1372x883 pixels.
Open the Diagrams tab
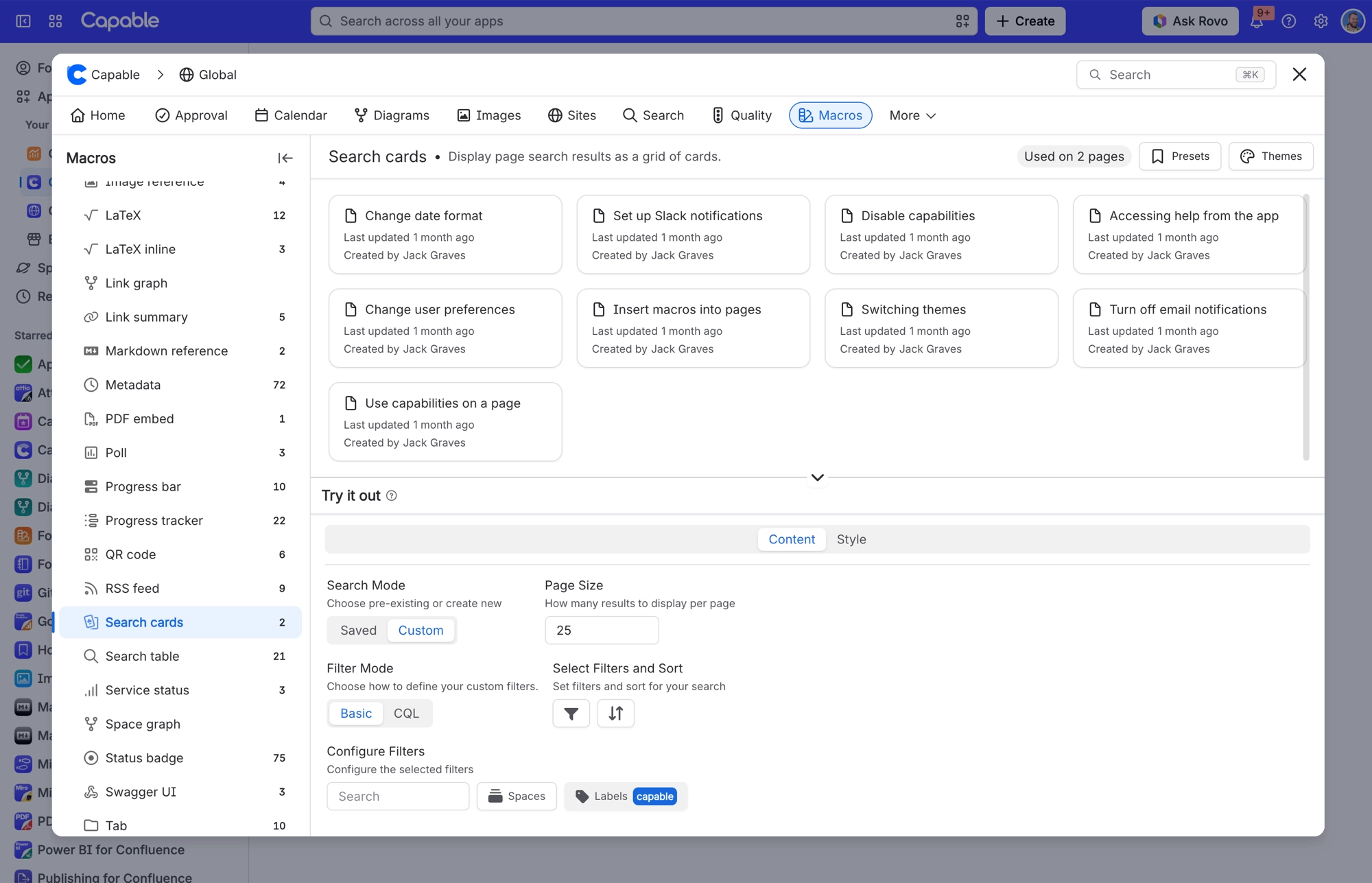coord(392,115)
